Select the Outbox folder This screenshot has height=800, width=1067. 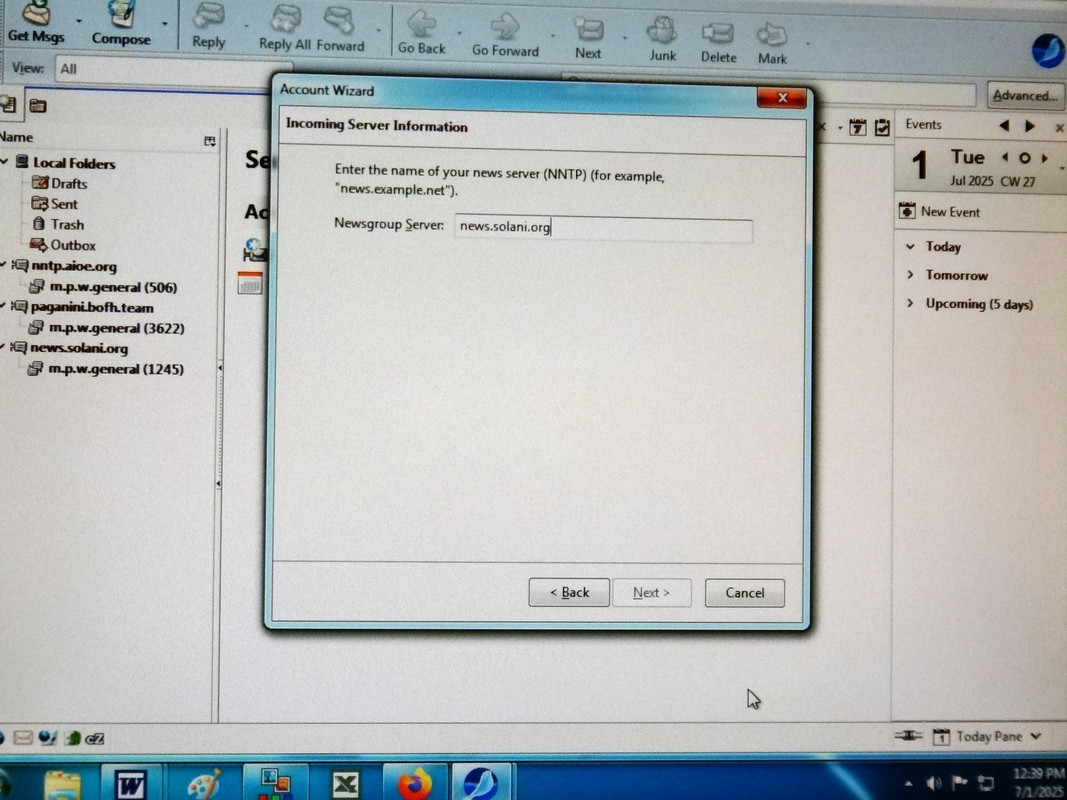tap(72, 245)
